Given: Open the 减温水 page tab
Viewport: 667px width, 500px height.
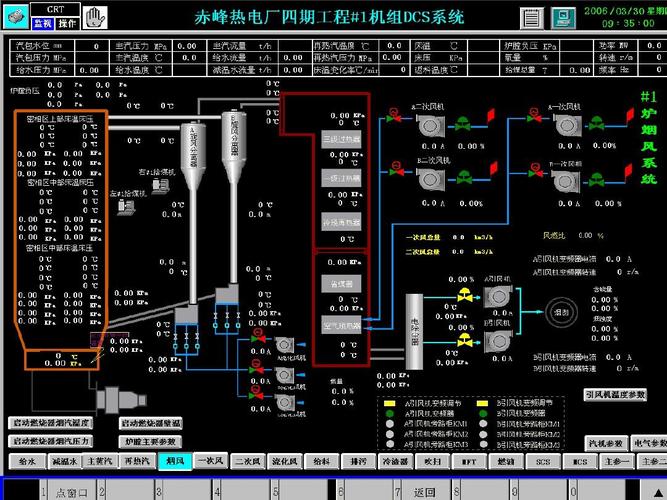Looking at the screenshot, I should [65, 461].
